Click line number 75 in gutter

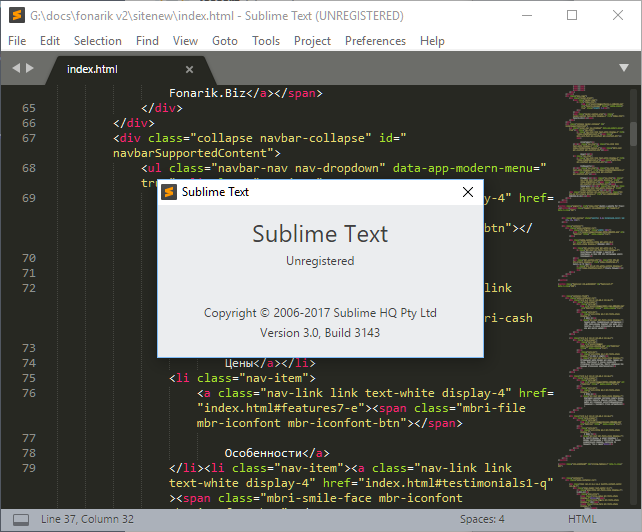point(29,378)
